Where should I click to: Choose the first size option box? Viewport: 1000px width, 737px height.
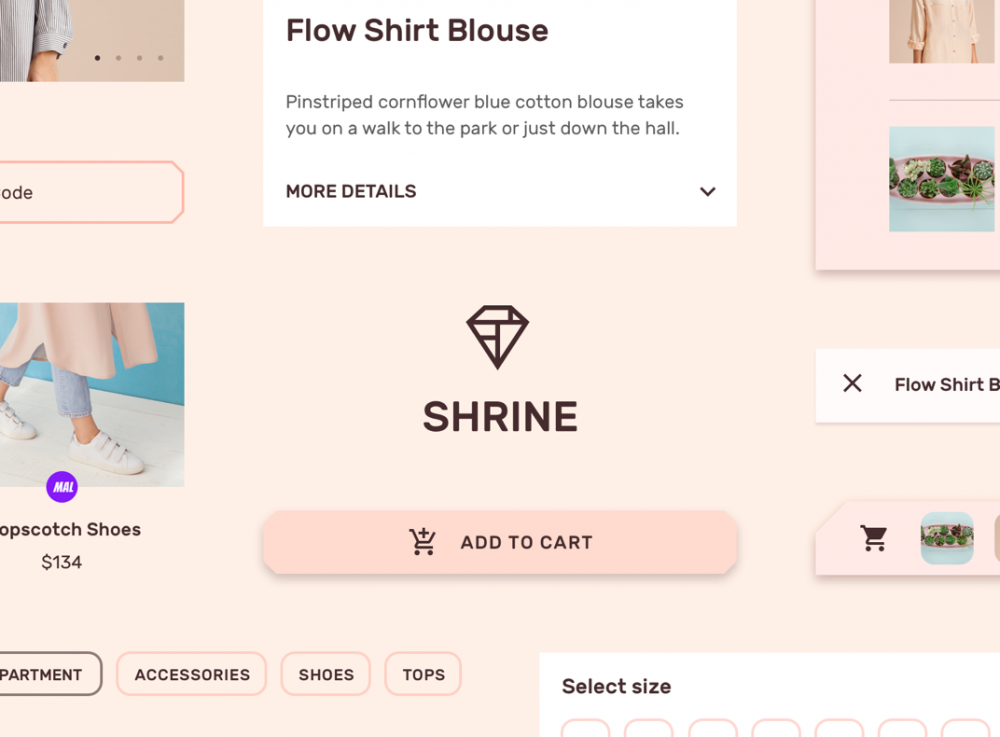click(585, 728)
